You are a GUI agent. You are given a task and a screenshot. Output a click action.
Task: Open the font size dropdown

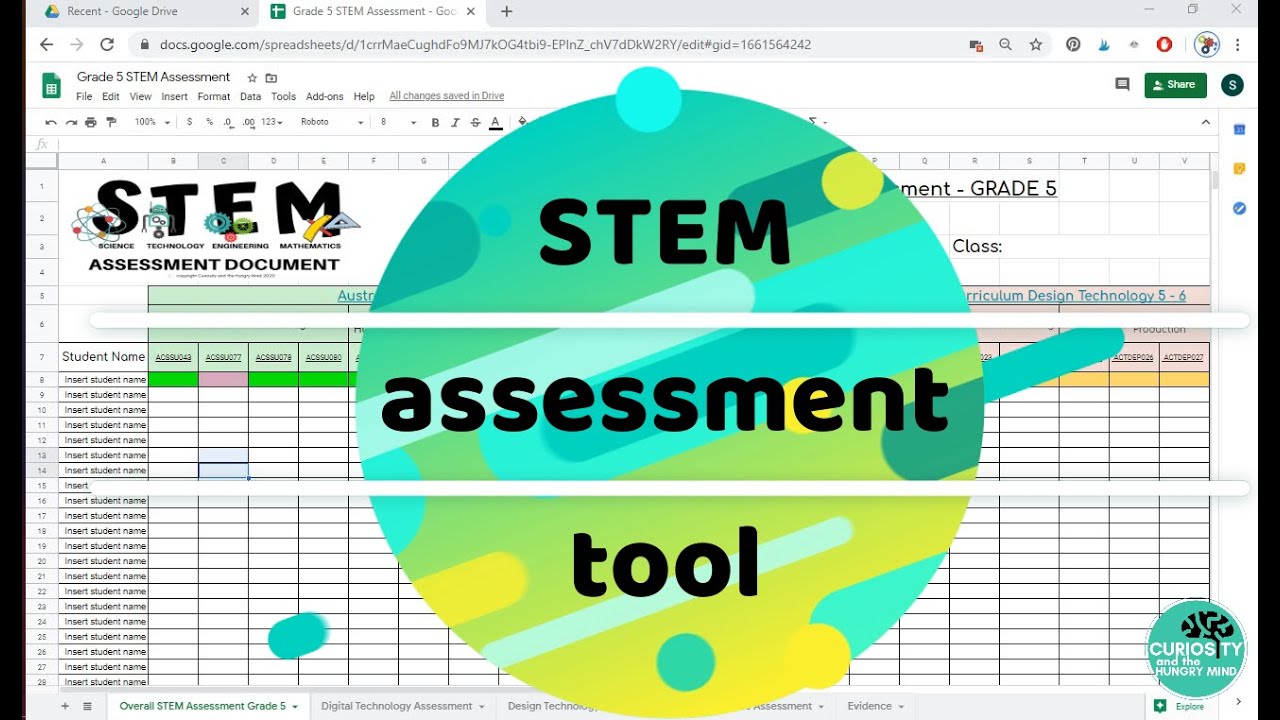pyautogui.click(x=398, y=122)
